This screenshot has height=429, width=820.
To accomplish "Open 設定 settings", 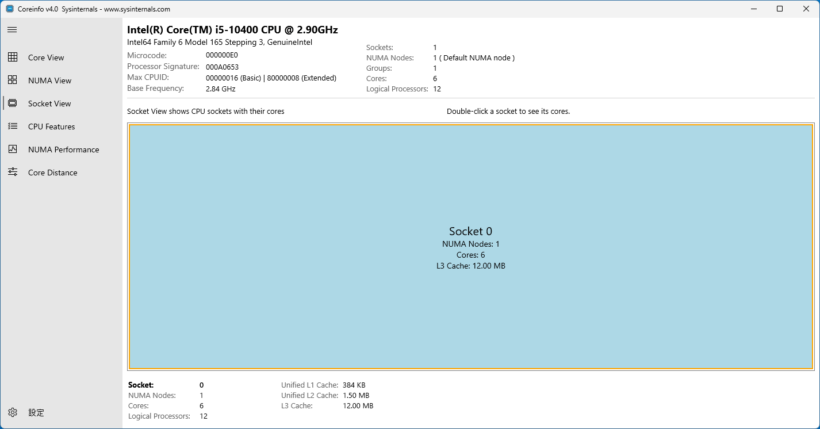I will coord(62,413).
